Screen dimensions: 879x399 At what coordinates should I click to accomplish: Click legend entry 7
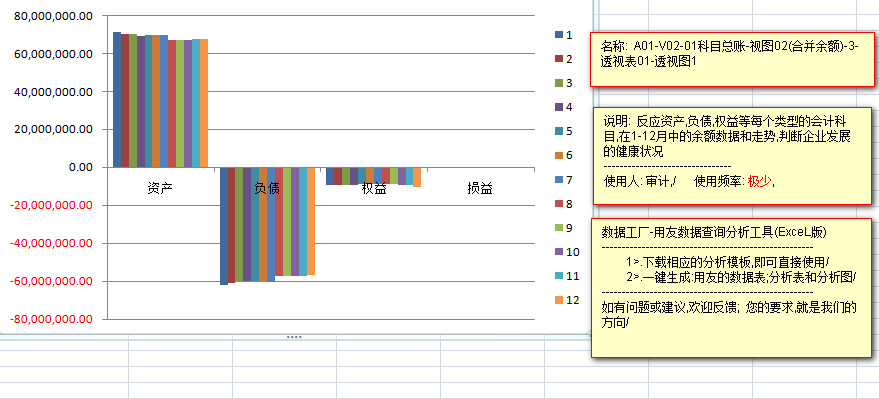tap(563, 180)
